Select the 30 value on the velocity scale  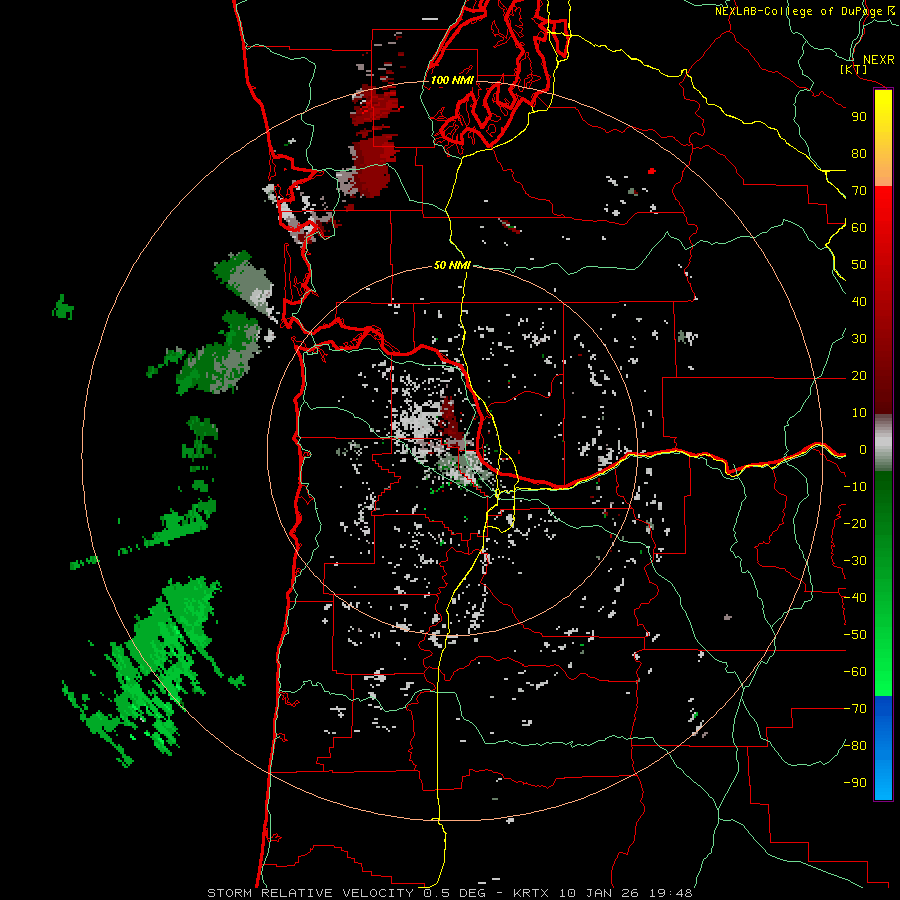(x=859, y=339)
